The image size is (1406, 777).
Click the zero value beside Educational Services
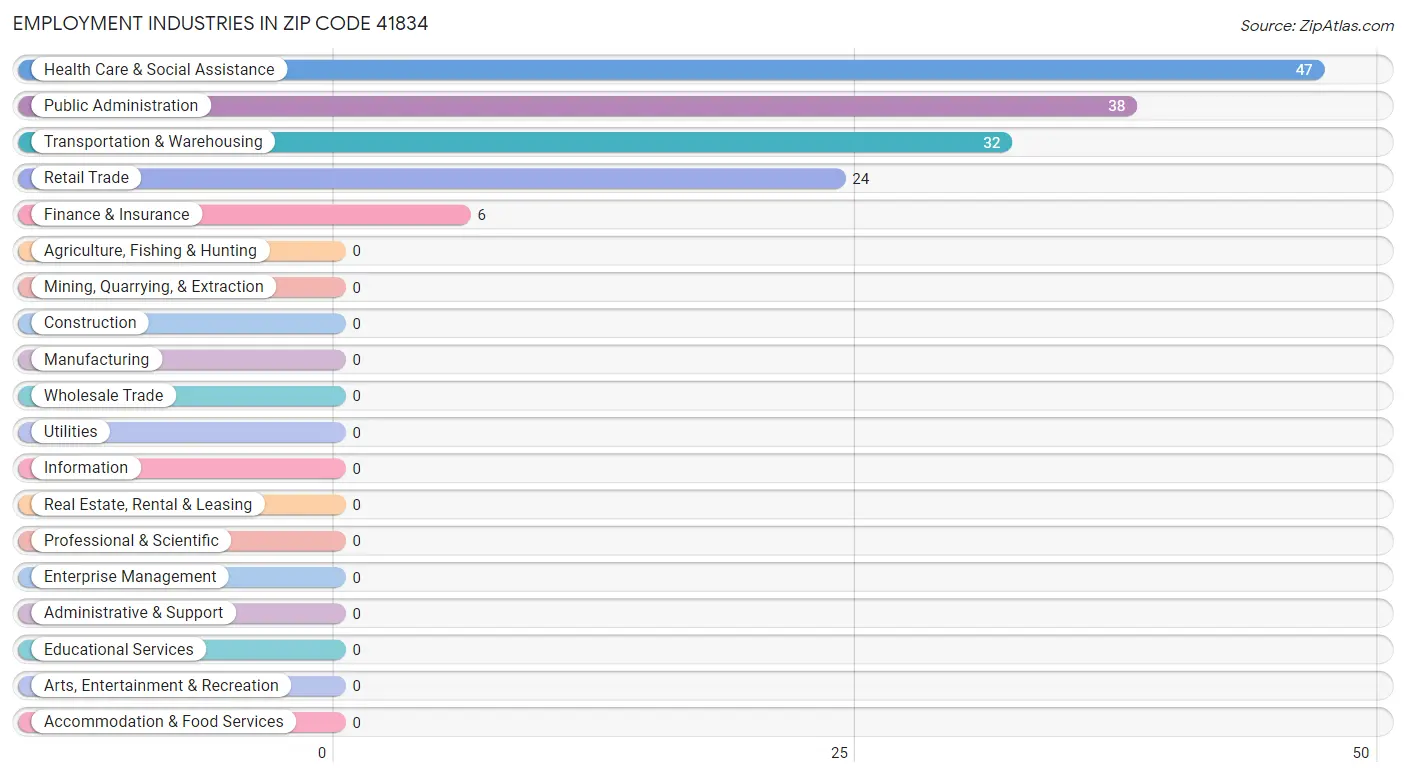click(356, 650)
